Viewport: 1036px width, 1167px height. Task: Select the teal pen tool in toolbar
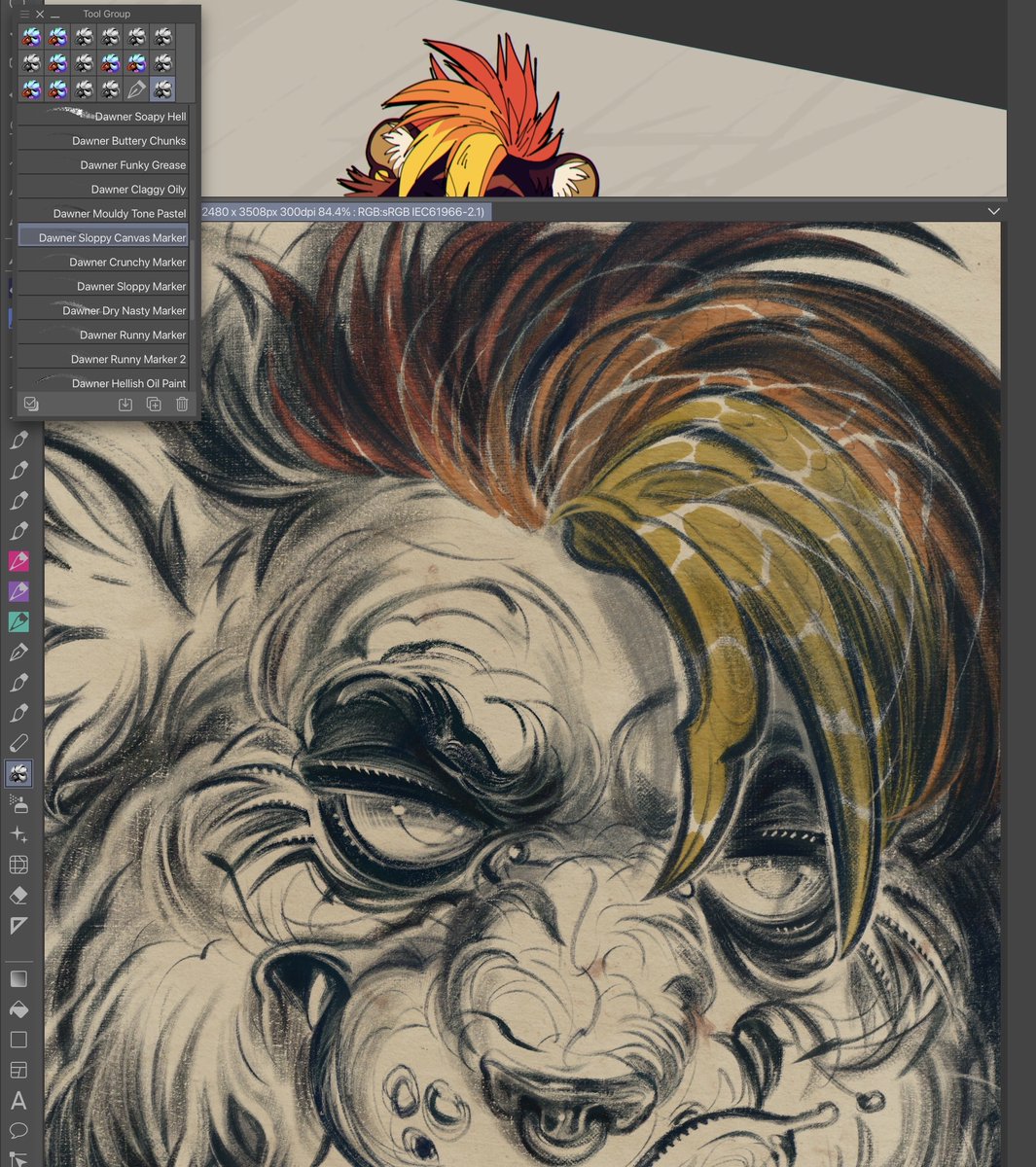pyautogui.click(x=18, y=621)
